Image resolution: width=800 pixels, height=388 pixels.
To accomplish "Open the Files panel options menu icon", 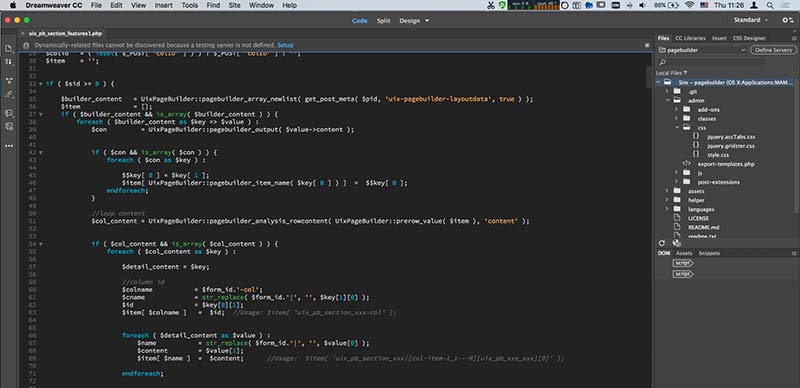I will tap(794, 38).
